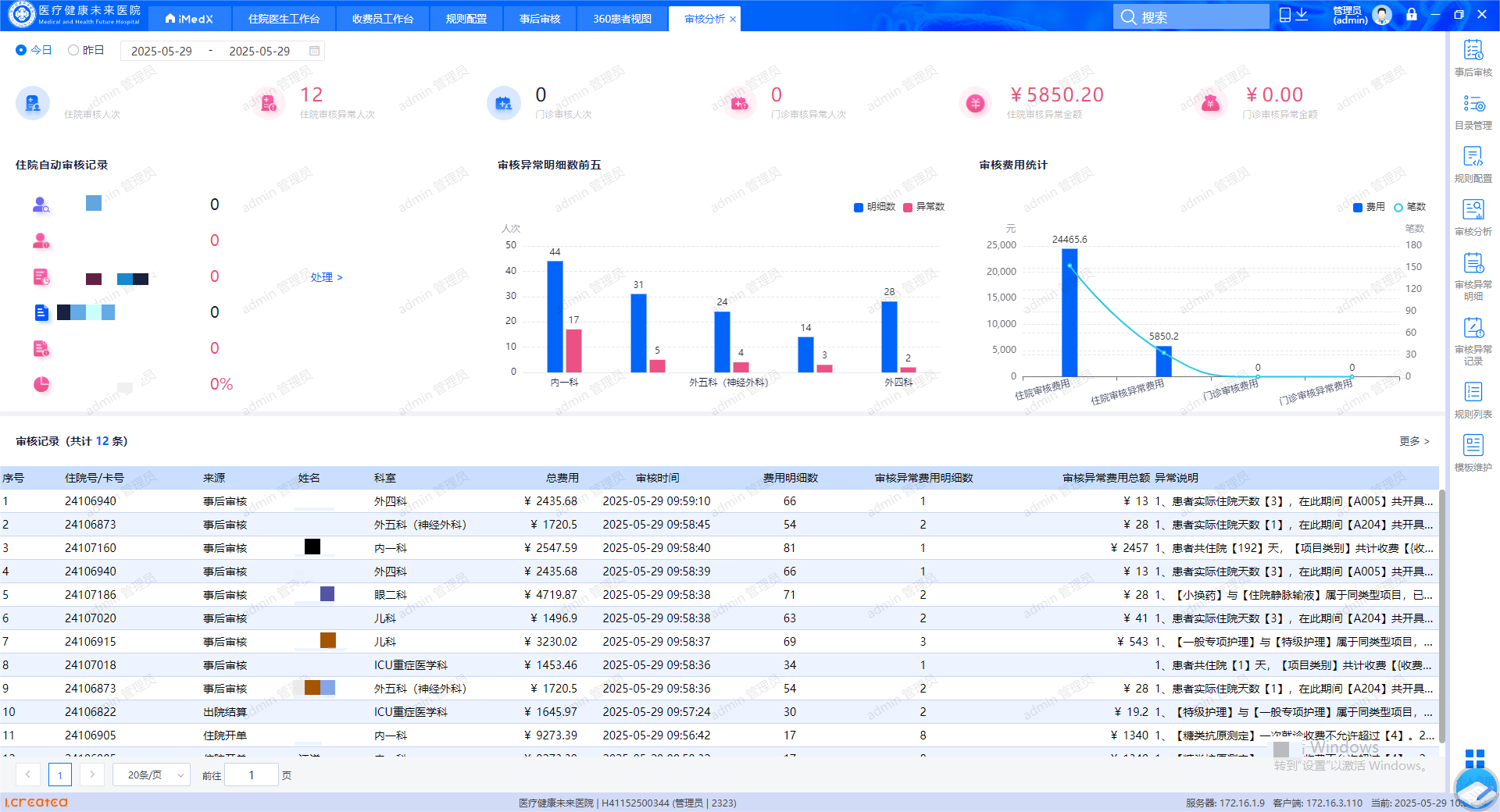The image size is (1500, 812).
Task: Select row with 住院号 24107160
Action: (719, 548)
